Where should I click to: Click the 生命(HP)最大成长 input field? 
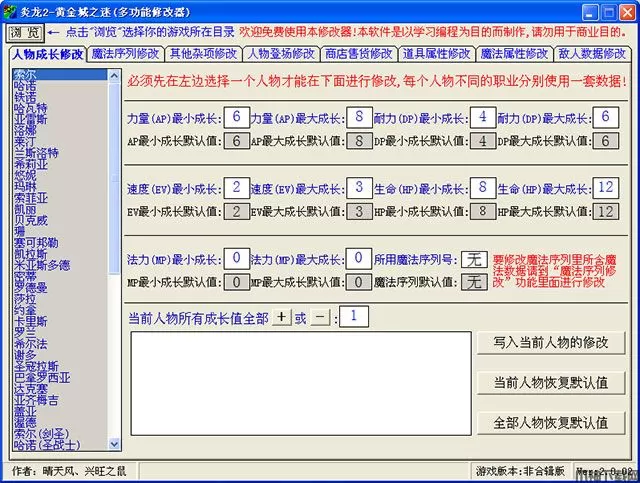coord(606,188)
